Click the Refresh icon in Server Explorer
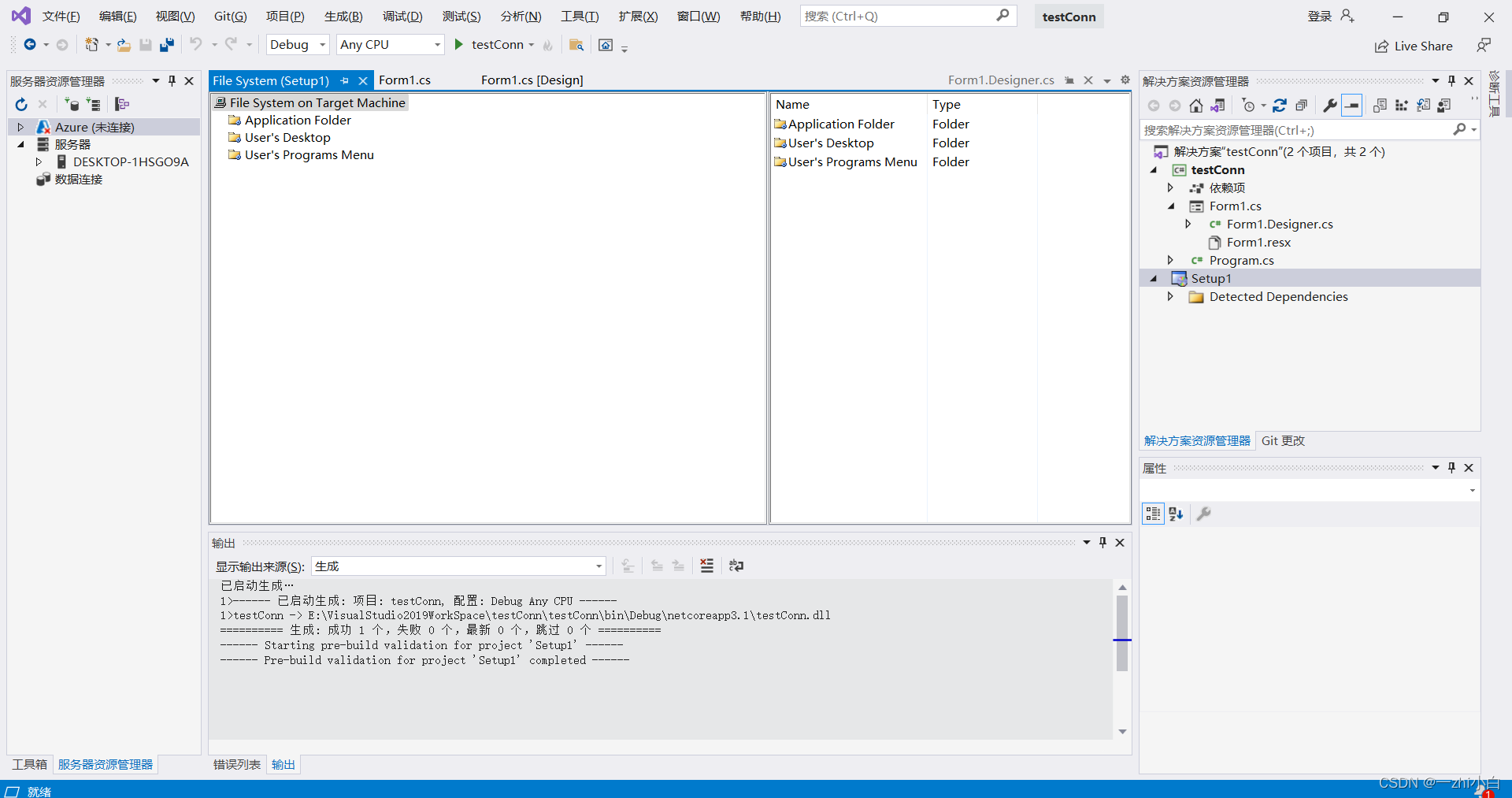The width and height of the screenshot is (1512, 798). pos(21,104)
